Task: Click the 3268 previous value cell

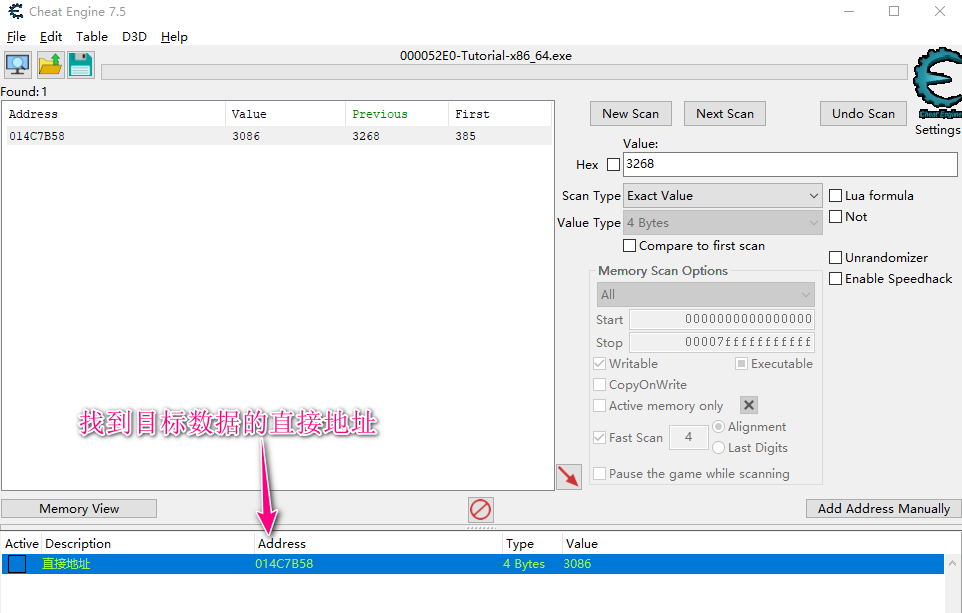Action: (366, 136)
